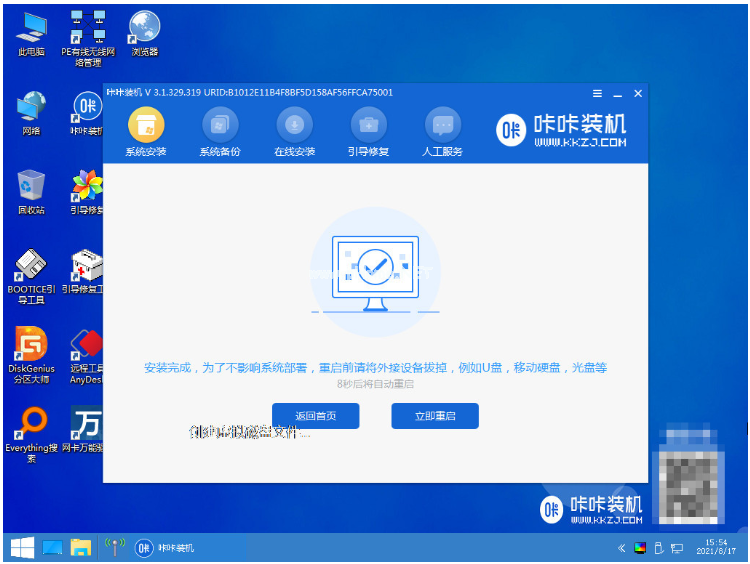Open the hamburger menu in the title bar
Screen dimensions: 750x564
(x=597, y=93)
